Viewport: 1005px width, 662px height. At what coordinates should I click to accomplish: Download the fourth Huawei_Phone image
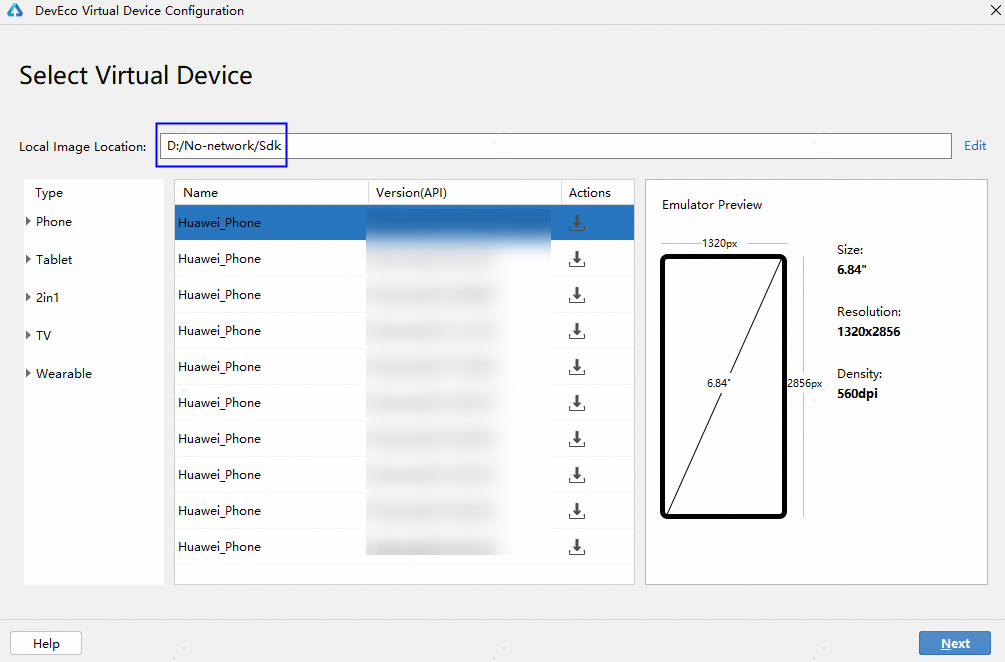point(577,331)
